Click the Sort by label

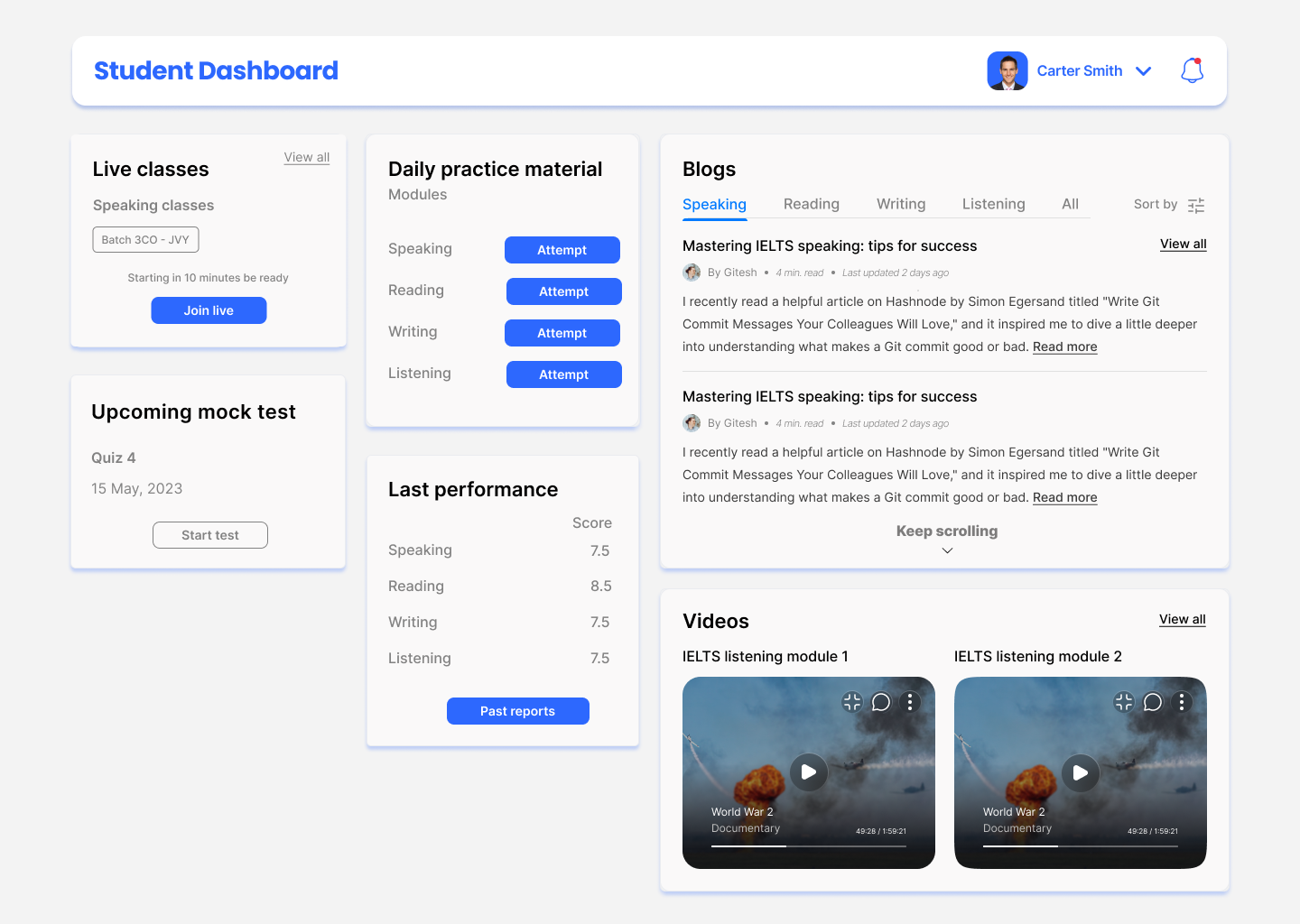tap(1156, 205)
